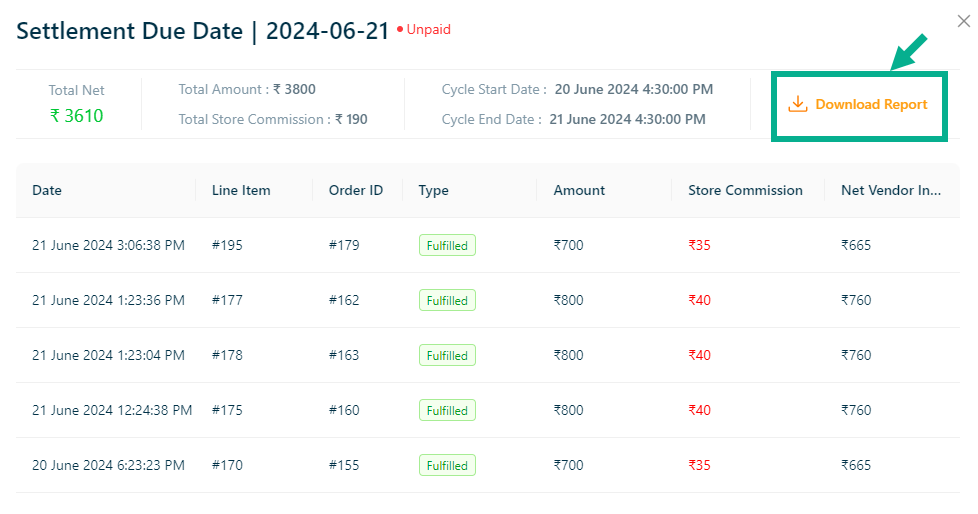Select line item #195
Screen dimensions: 978x514
click(x=227, y=245)
